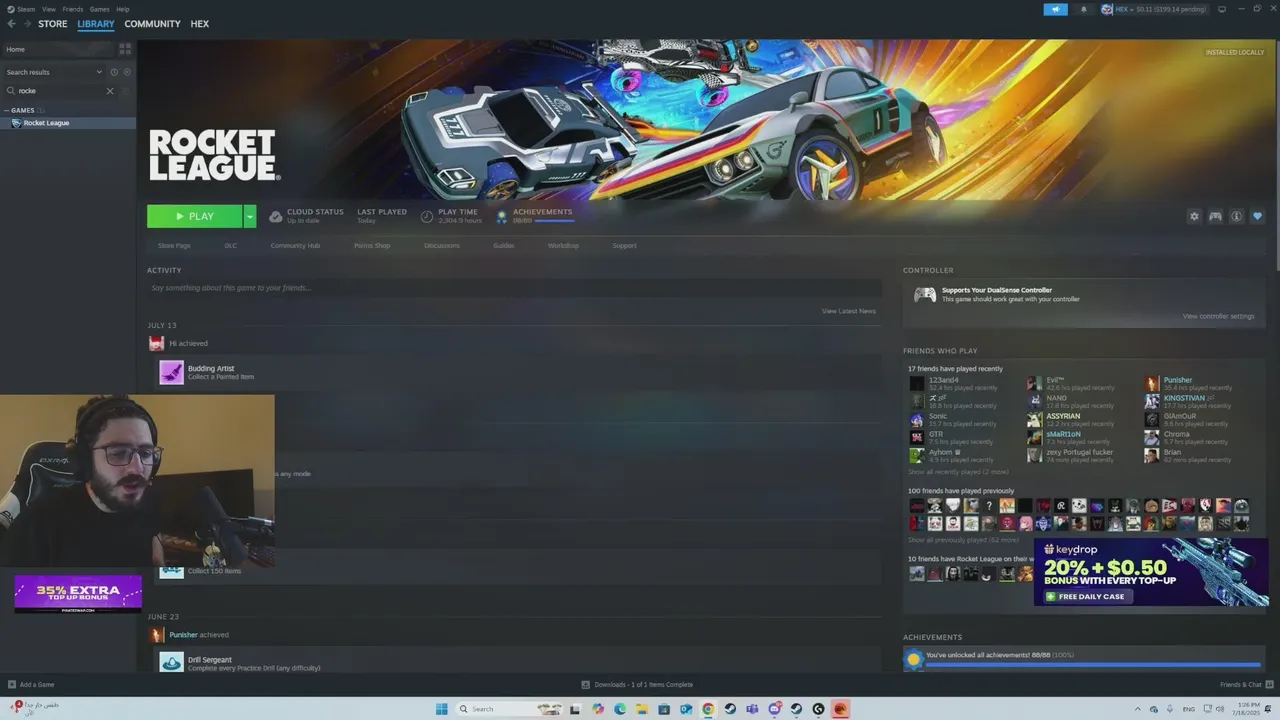Image resolution: width=1280 pixels, height=720 pixels.
Task: Open the Windows Start button
Action: tap(441, 709)
